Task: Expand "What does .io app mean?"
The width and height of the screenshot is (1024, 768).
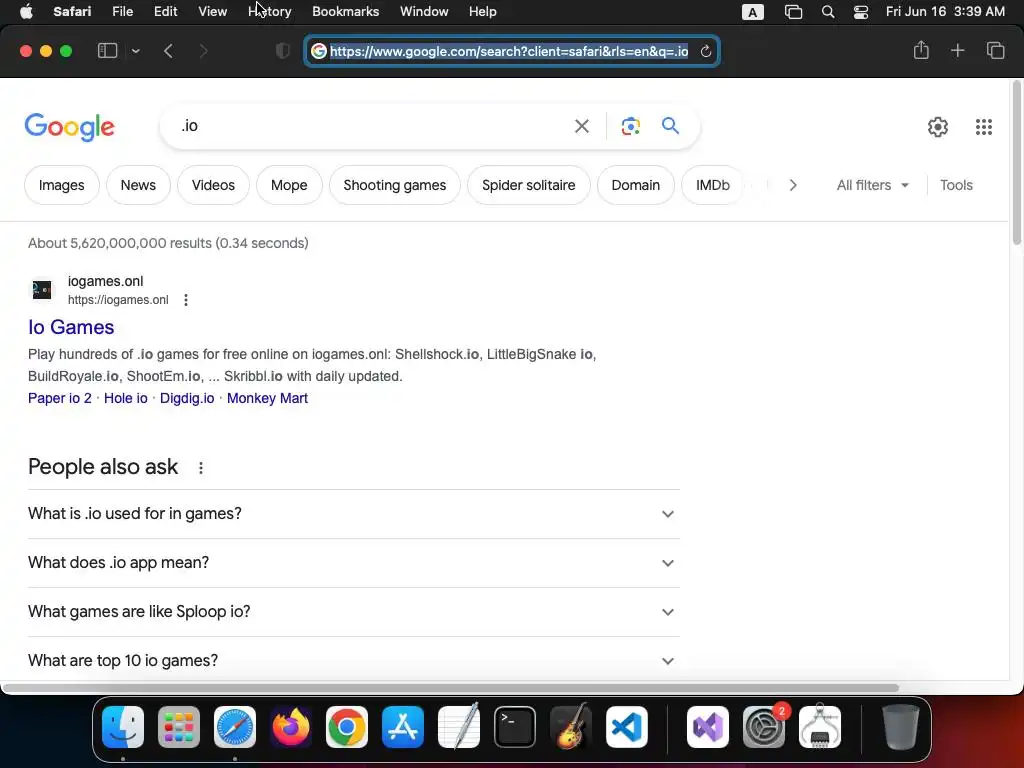Action: pos(354,563)
